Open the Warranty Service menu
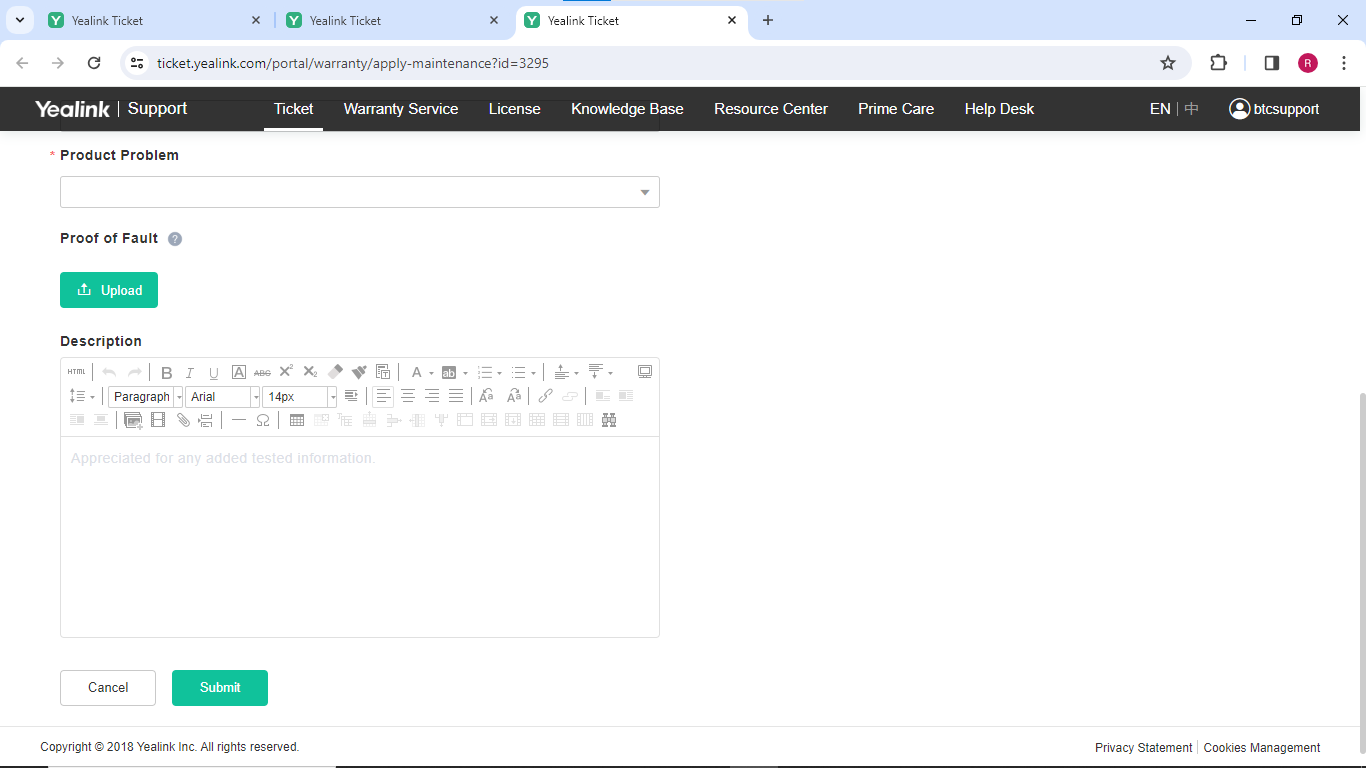 tap(400, 109)
